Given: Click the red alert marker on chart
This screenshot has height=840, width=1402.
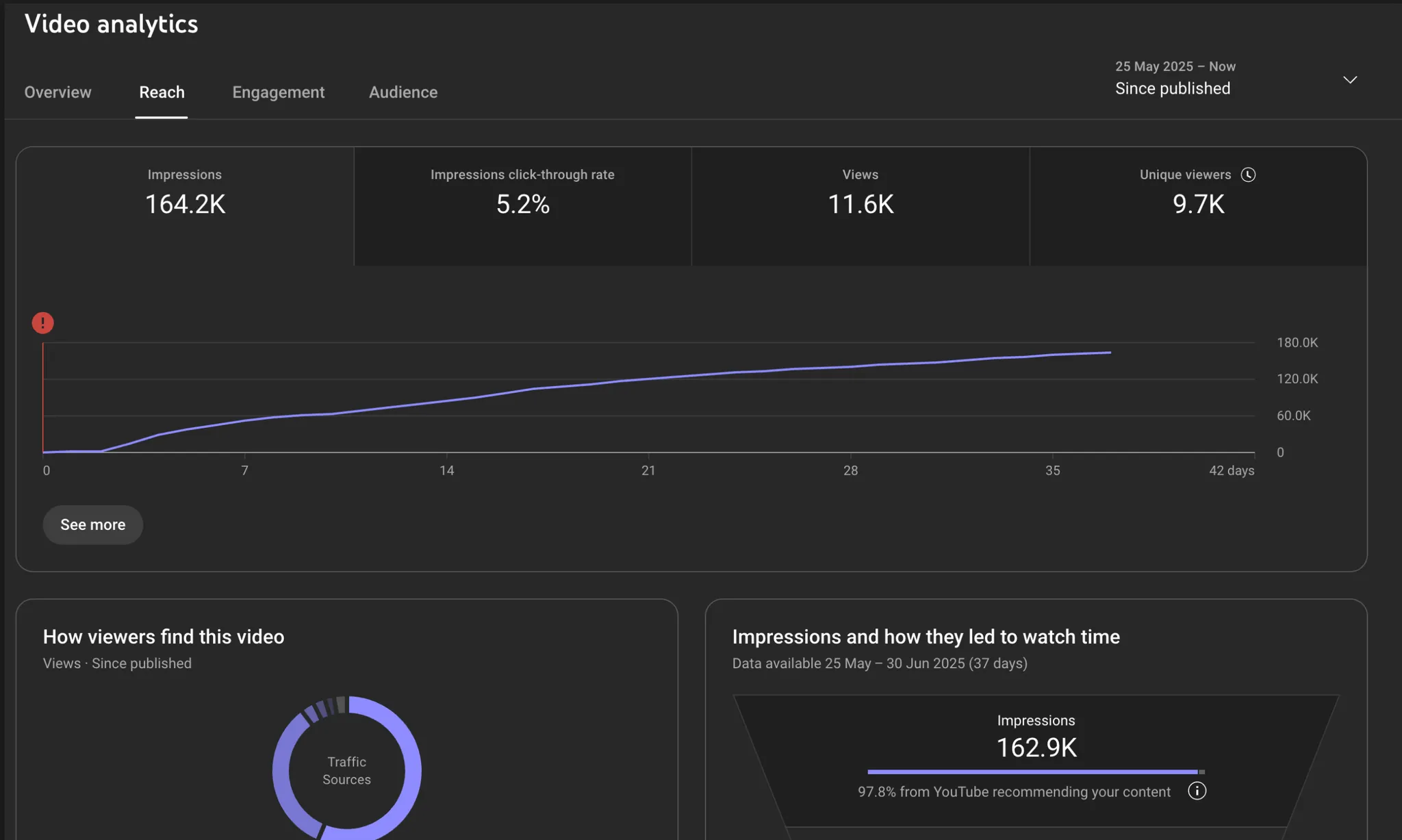Looking at the screenshot, I should (x=42, y=322).
